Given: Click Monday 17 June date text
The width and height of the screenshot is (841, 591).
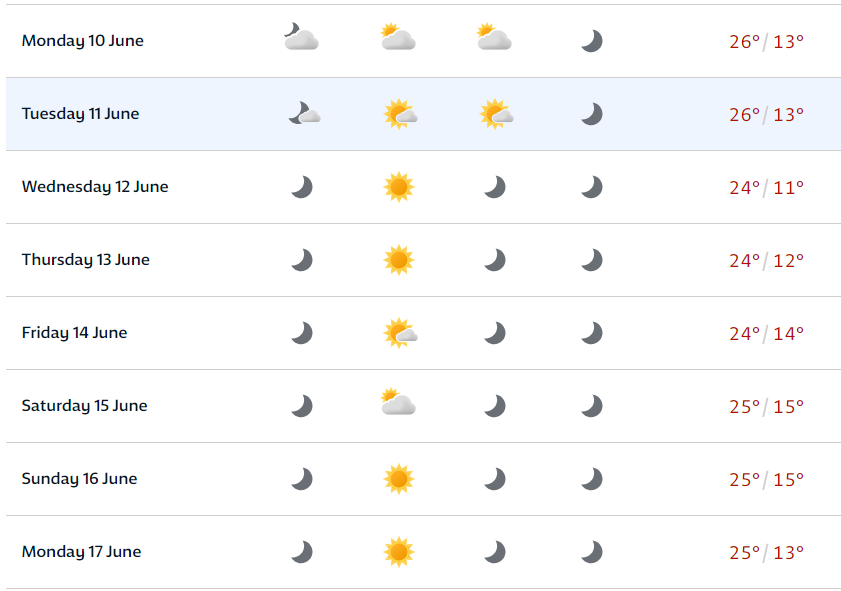Looking at the screenshot, I should pos(82,551).
